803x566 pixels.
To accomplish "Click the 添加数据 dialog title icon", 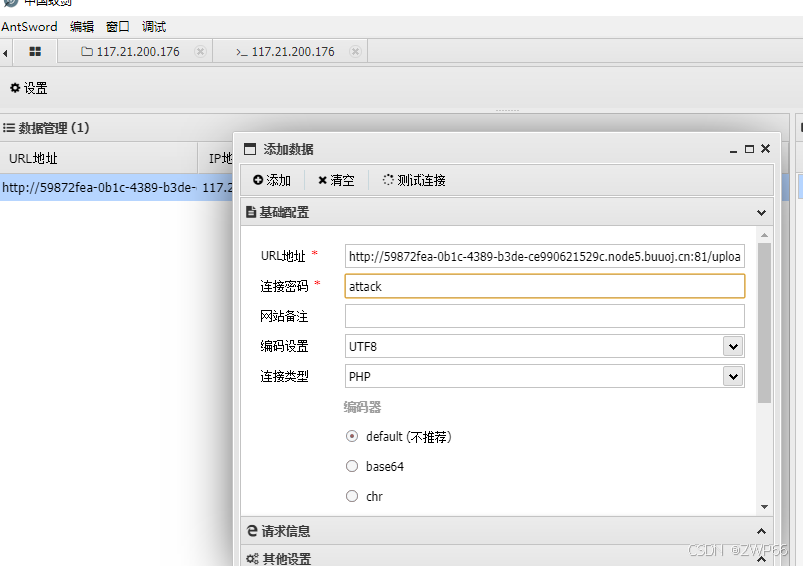I will coord(250,149).
